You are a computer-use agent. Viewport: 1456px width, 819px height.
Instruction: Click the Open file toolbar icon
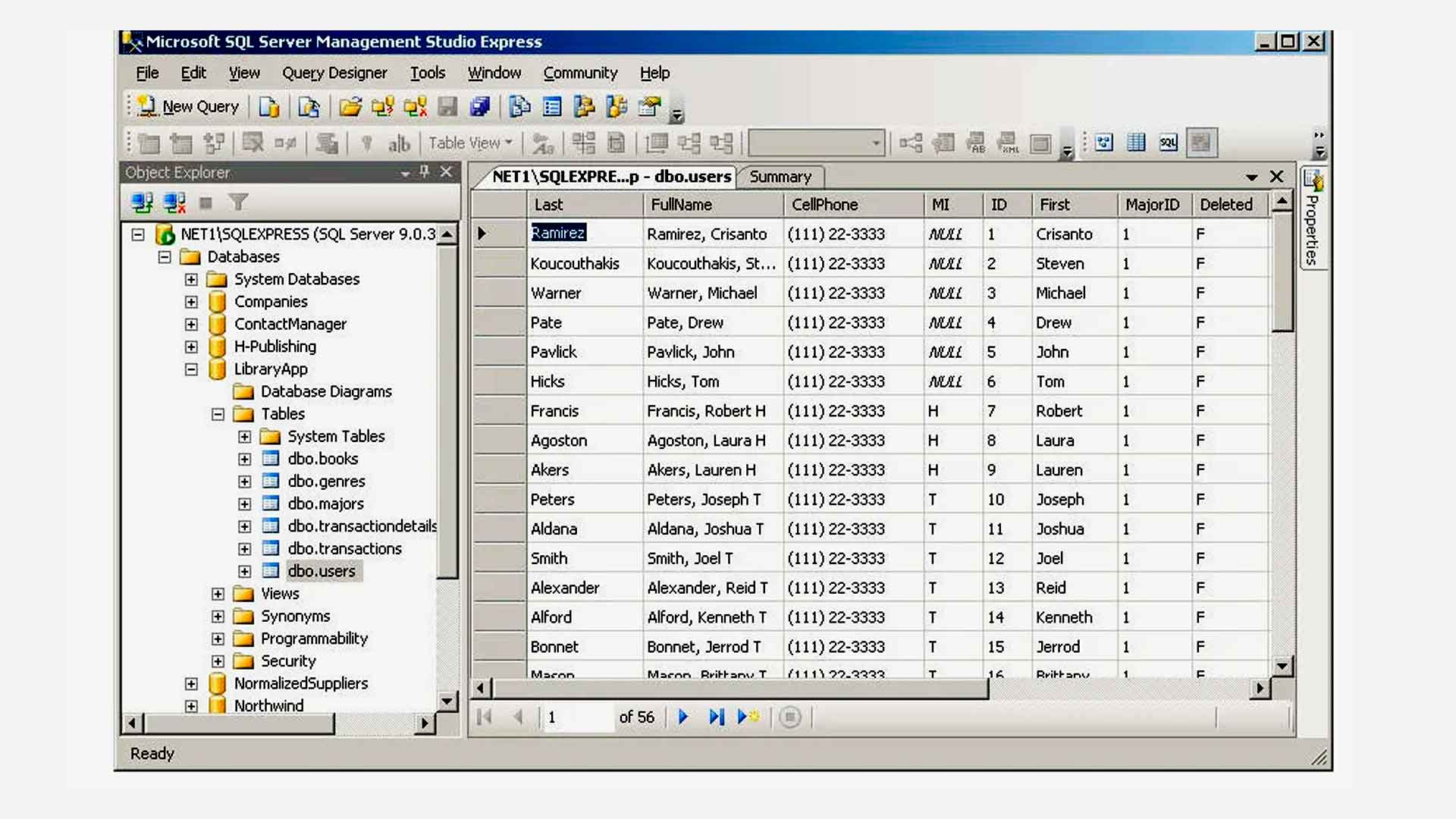pyautogui.click(x=349, y=107)
